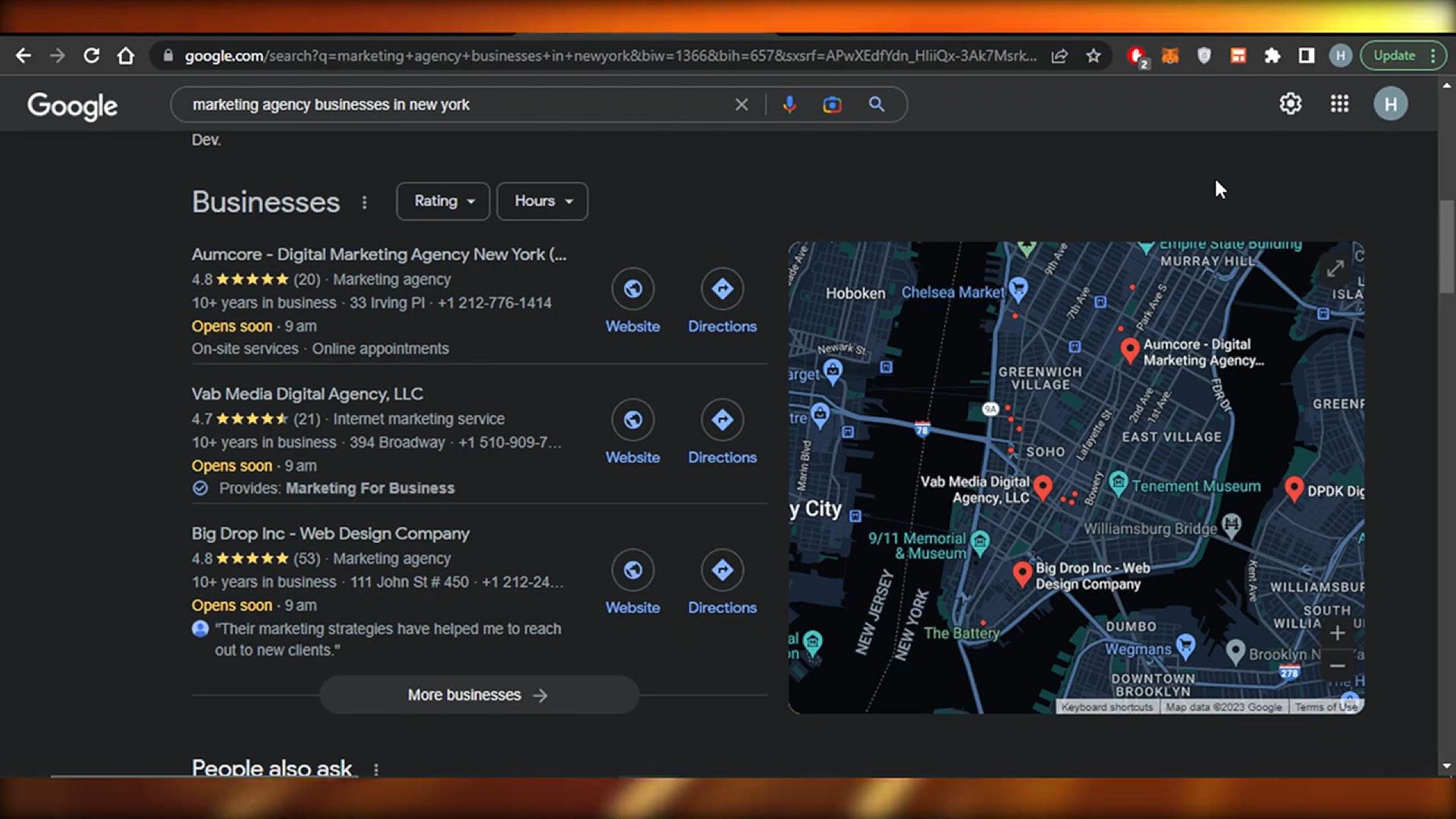Open the Website button for Vab Media
The image size is (1456, 819).
[x=632, y=433]
